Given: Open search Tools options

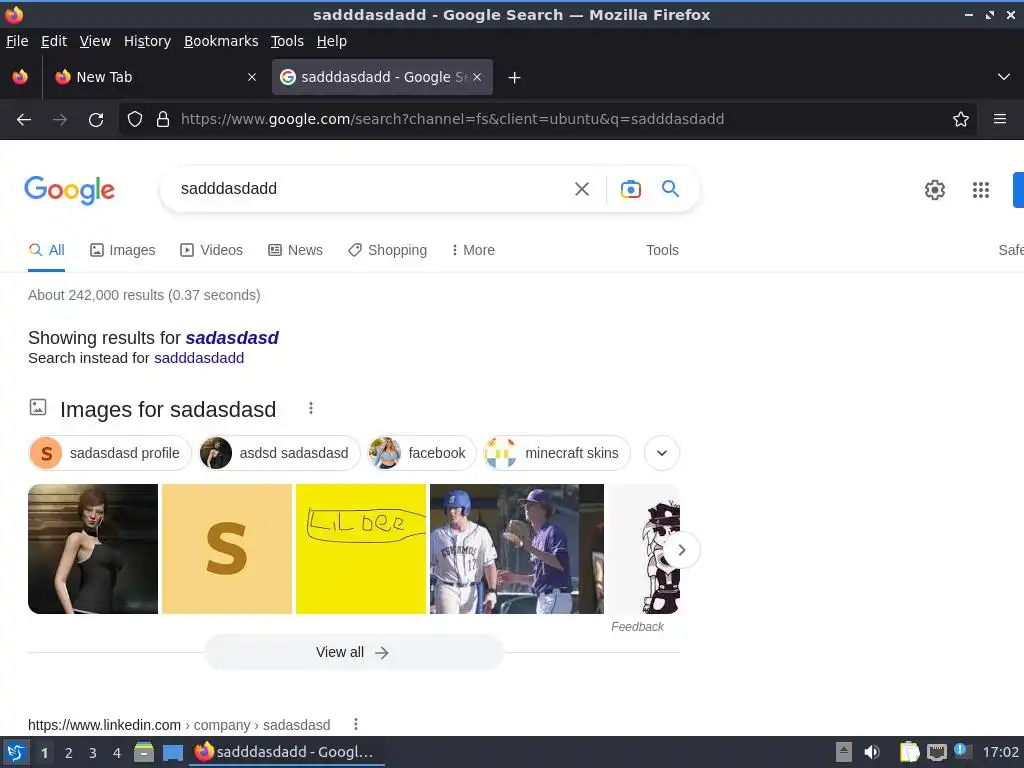Looking at the screenshot, I should (x=662, y=250).
